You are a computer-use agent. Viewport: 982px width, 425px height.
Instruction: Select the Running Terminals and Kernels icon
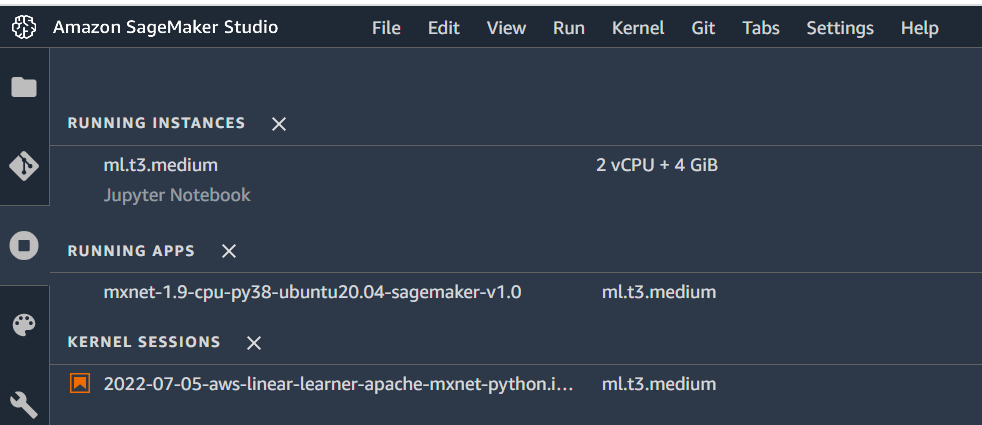point(24,245)
